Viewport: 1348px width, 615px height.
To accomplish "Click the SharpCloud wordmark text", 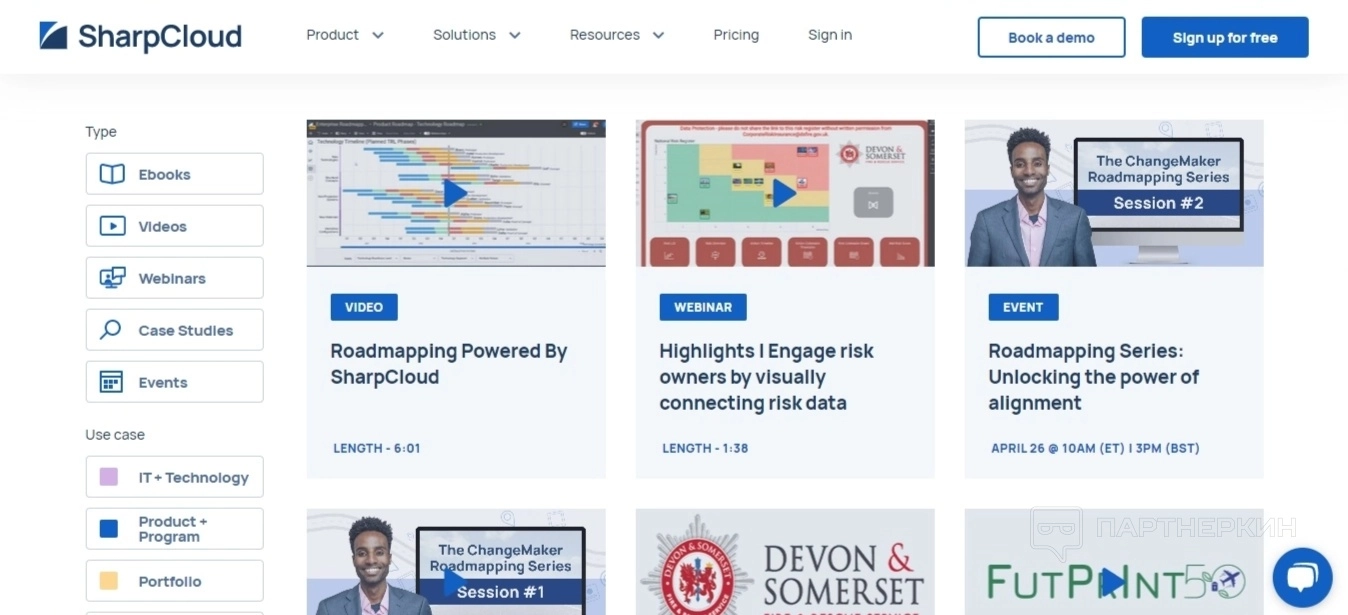I will (160, 37).
